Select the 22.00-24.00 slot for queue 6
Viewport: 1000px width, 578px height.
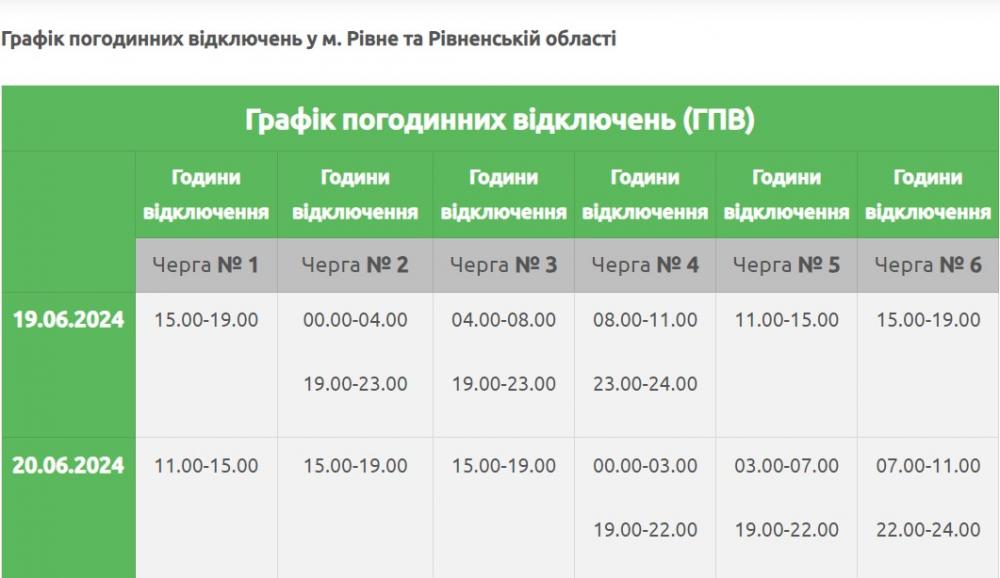[928, 530]
